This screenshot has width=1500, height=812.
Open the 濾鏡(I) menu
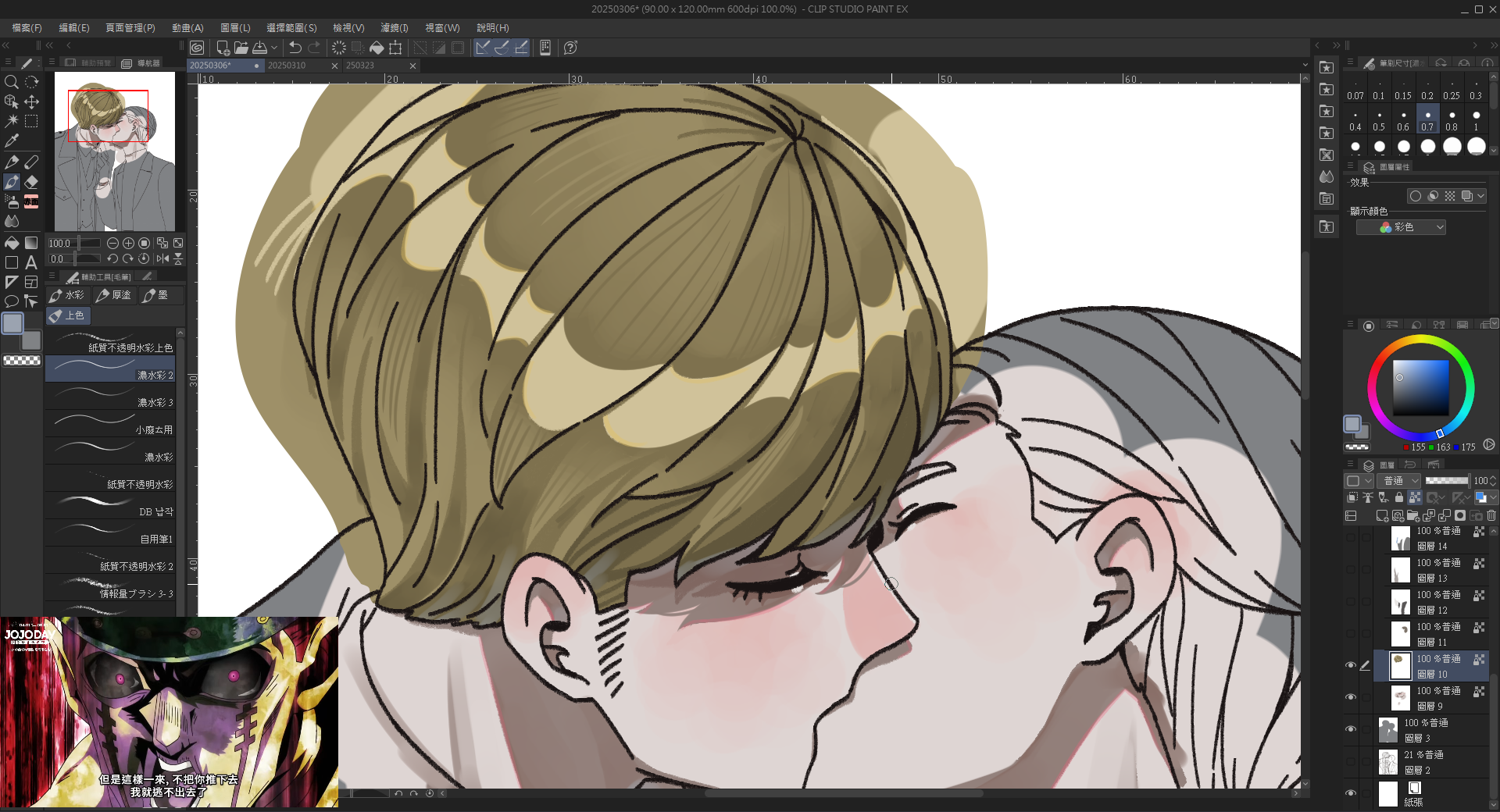395,27
